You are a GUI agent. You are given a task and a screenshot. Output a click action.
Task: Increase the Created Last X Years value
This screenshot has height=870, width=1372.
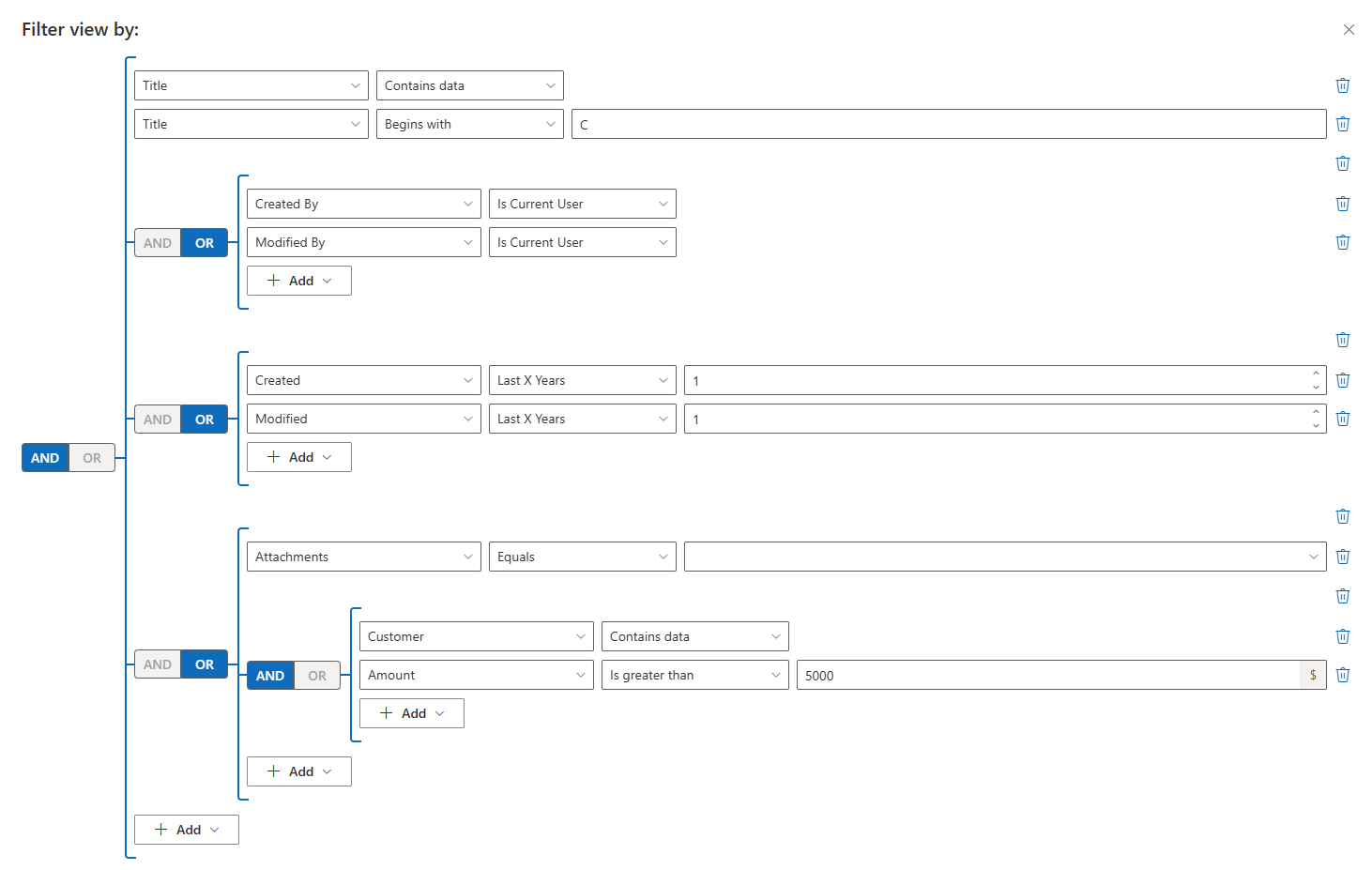(1316, 374)
